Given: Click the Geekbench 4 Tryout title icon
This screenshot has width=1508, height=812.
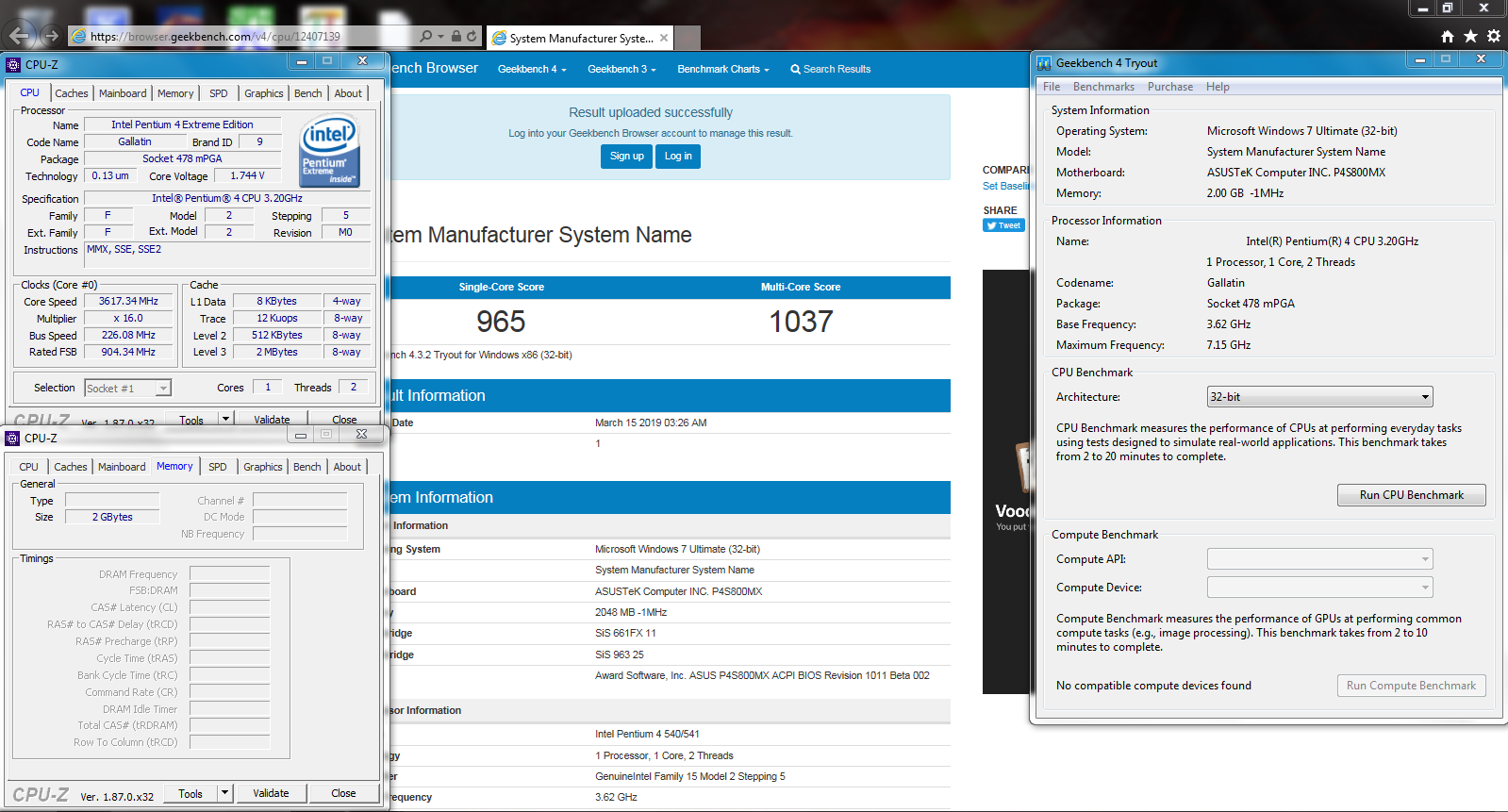Looking at the screenshot, I should coord(1044,63).
